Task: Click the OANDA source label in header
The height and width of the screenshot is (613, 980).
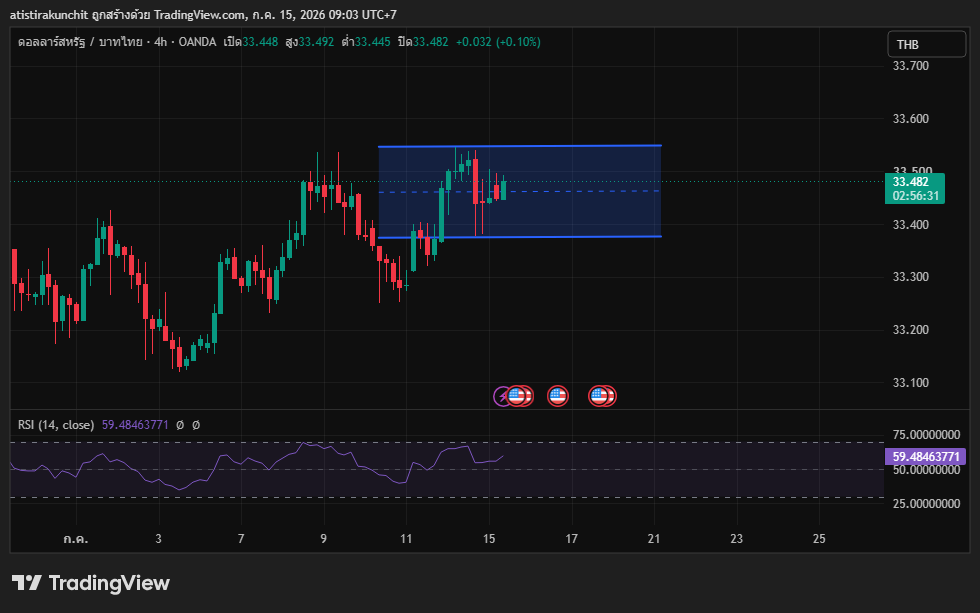Action: pos(198,42)
